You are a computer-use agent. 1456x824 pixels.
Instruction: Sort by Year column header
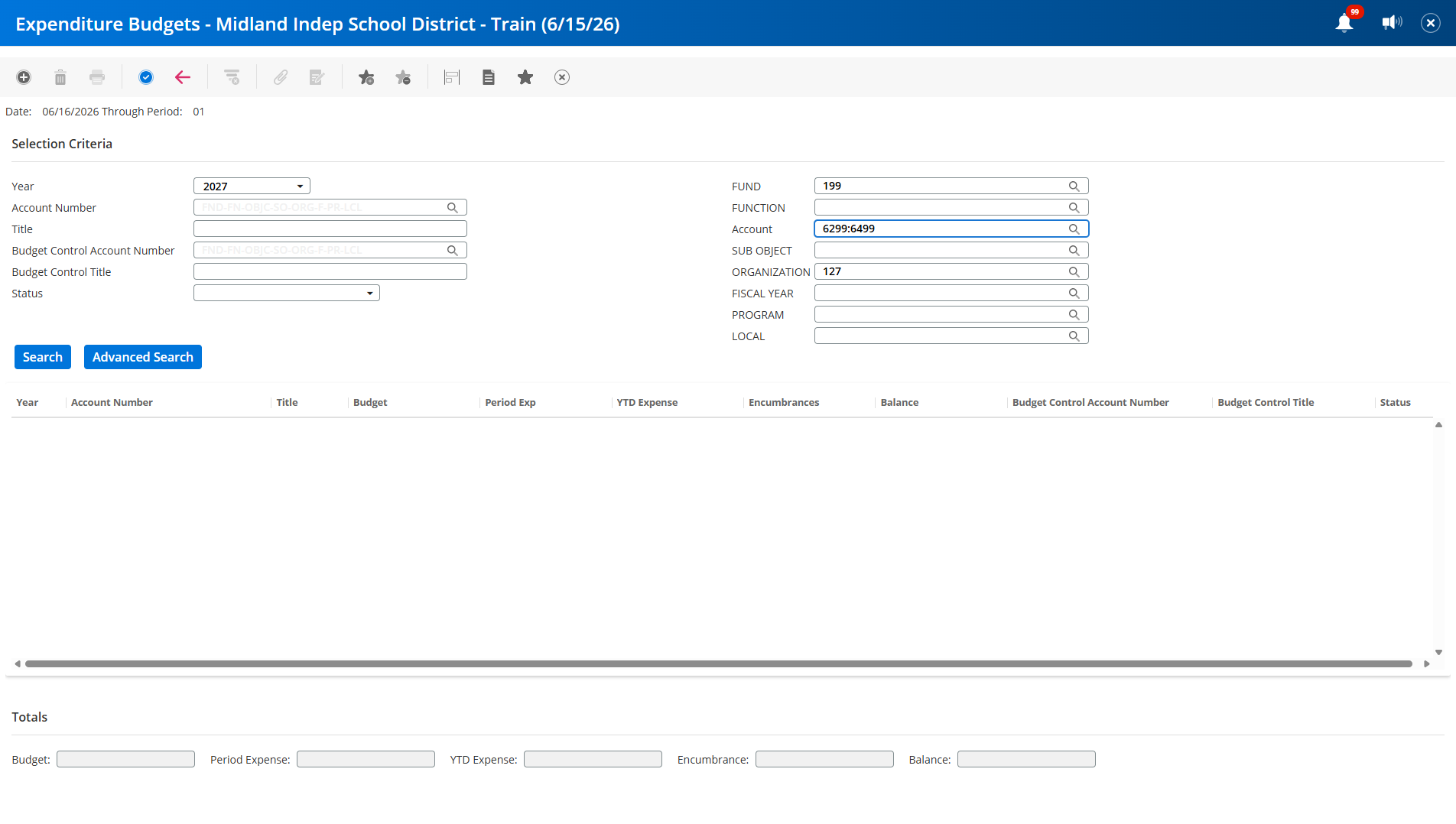(x=28, y=402)
